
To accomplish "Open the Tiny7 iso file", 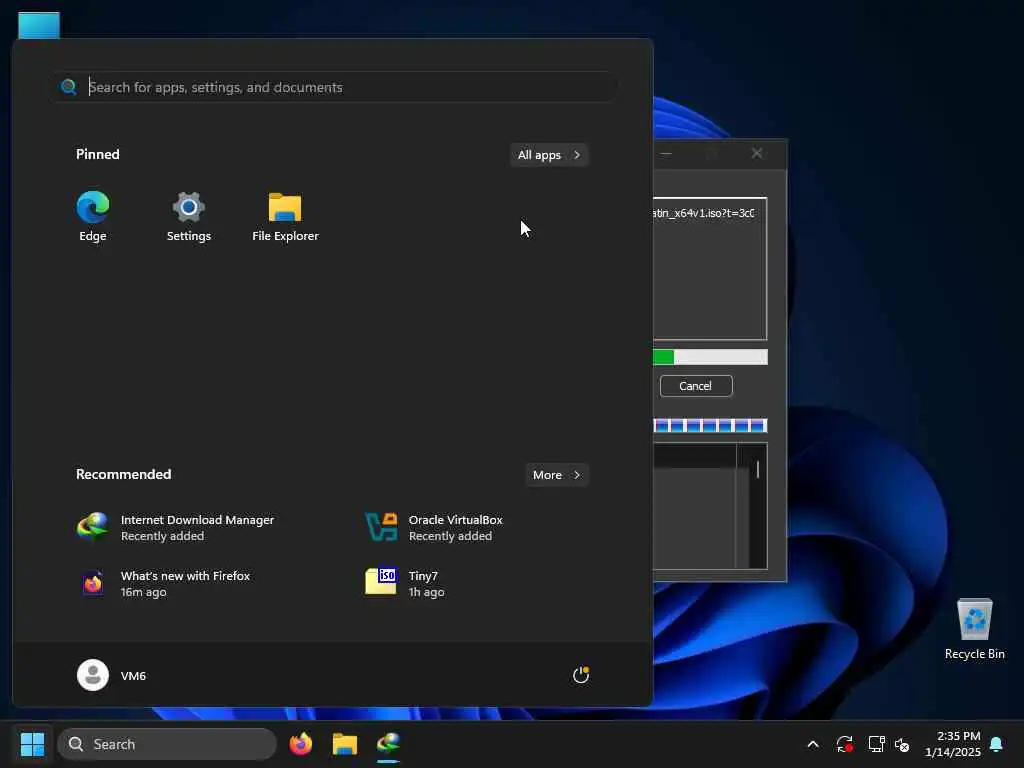I will coord(405,584).
